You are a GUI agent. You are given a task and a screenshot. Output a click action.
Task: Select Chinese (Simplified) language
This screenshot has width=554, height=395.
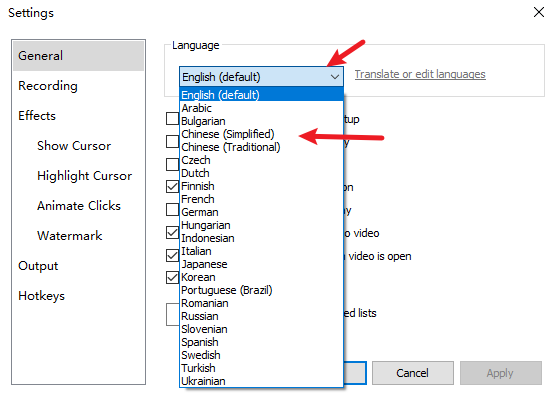261,134
